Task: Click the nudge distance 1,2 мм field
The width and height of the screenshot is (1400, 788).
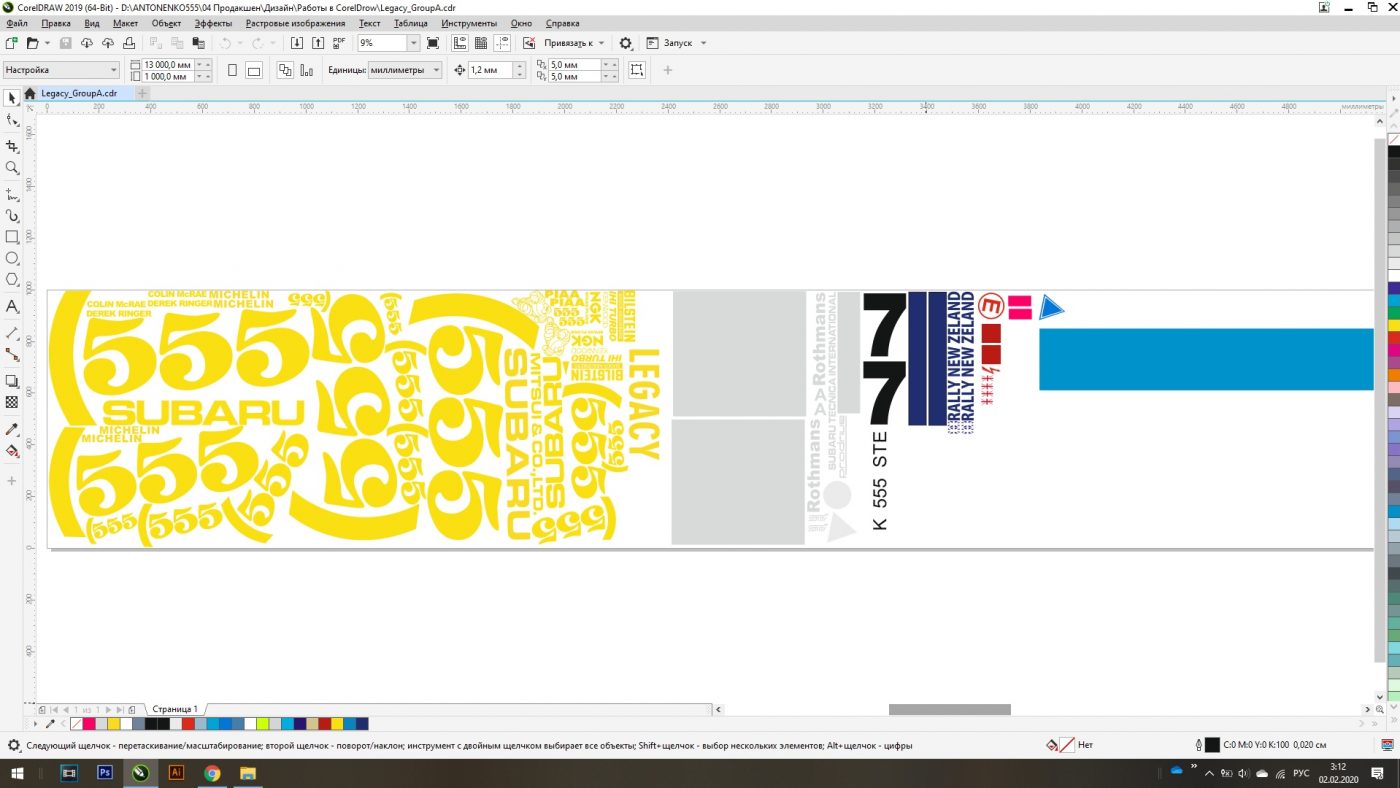Action: coord(490,70)
